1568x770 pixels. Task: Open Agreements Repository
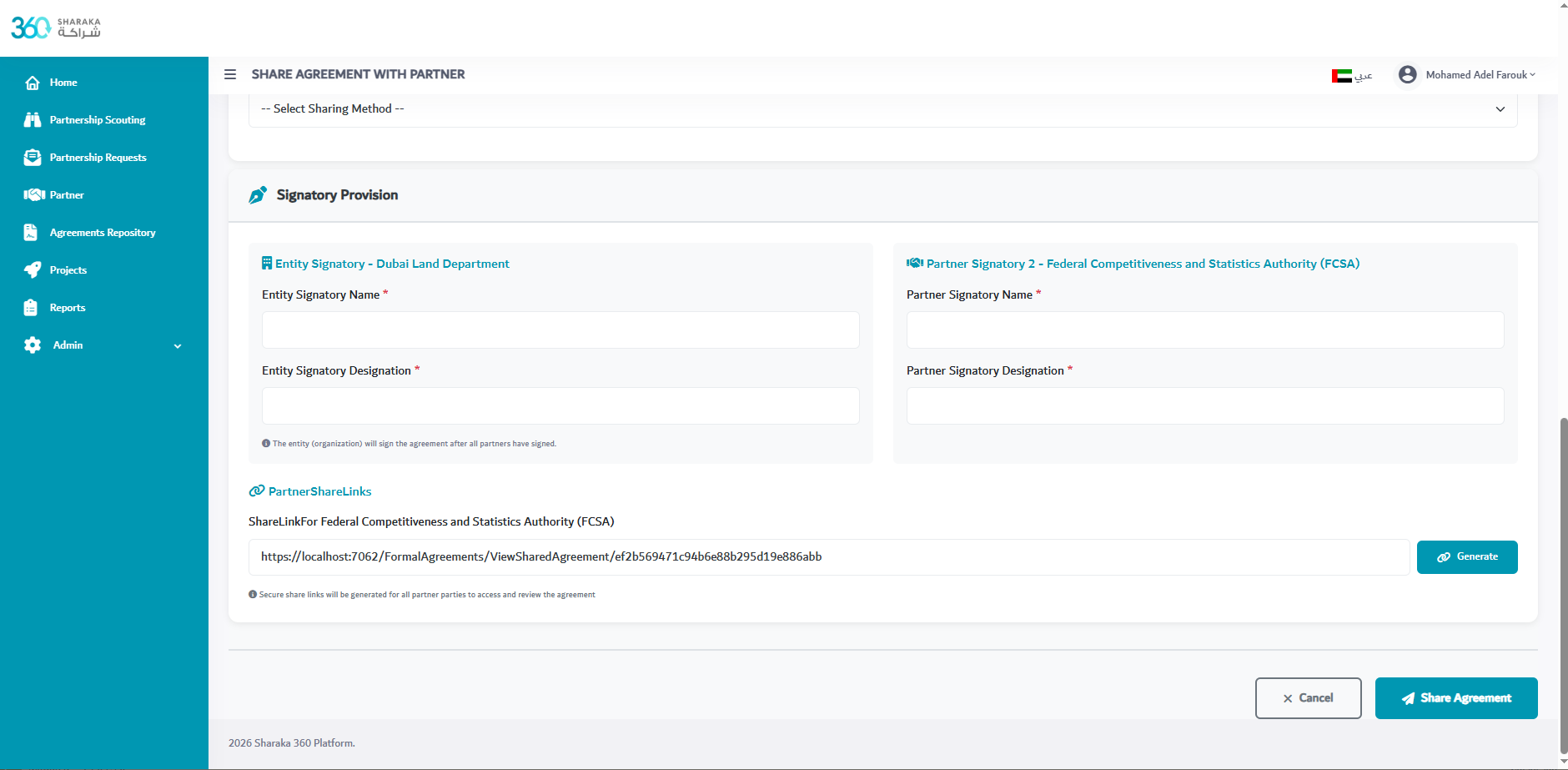103,233
